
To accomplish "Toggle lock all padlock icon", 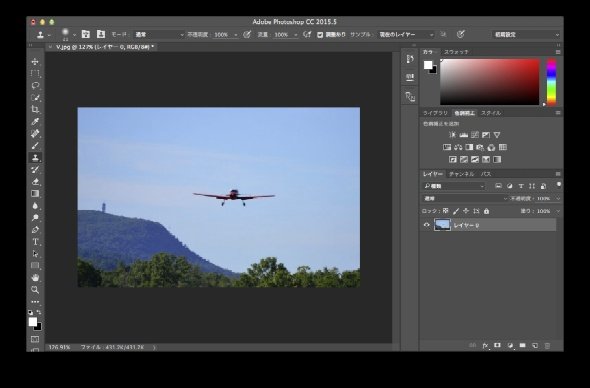I will (486, 211).
